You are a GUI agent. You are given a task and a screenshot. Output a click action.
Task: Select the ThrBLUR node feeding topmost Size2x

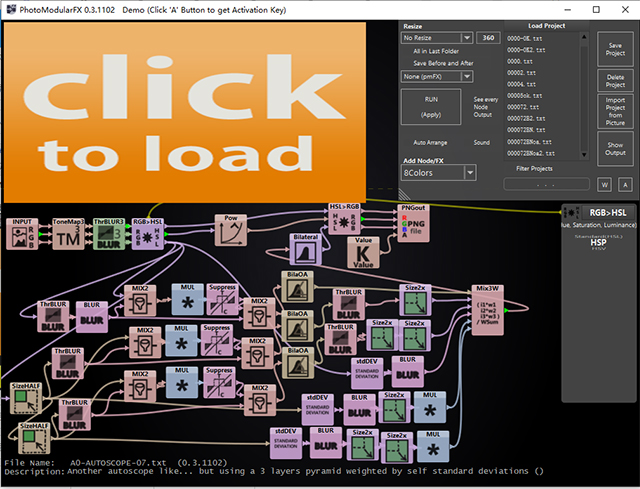click(349, 305)
